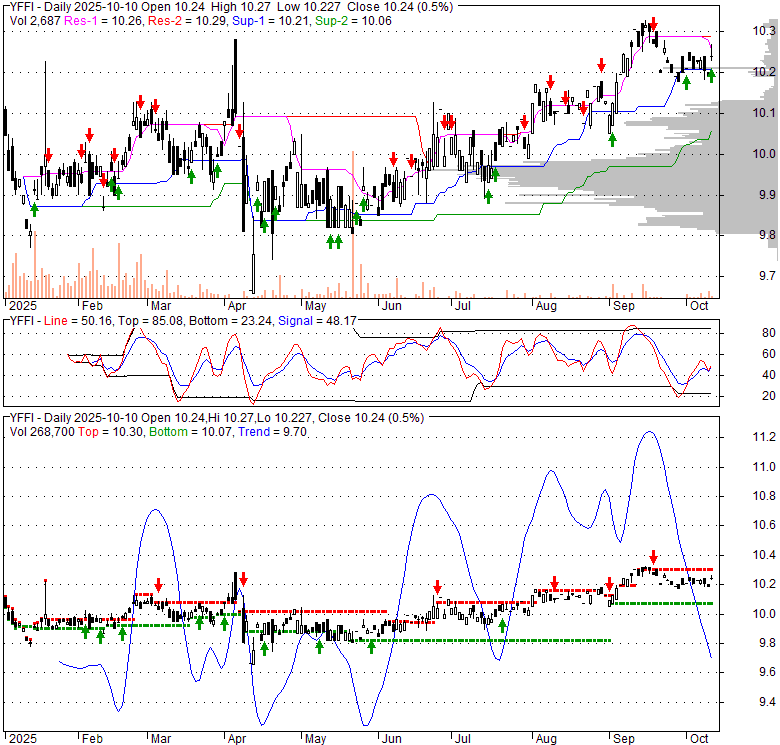Click the 10.3 price label on top chart axis

(x=764, y=31)
